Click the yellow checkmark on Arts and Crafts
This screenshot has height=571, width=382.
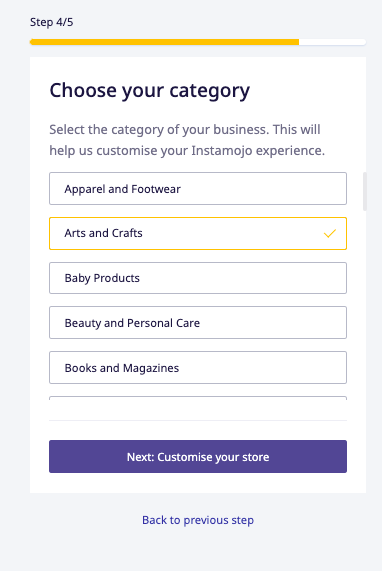point(330,233)
